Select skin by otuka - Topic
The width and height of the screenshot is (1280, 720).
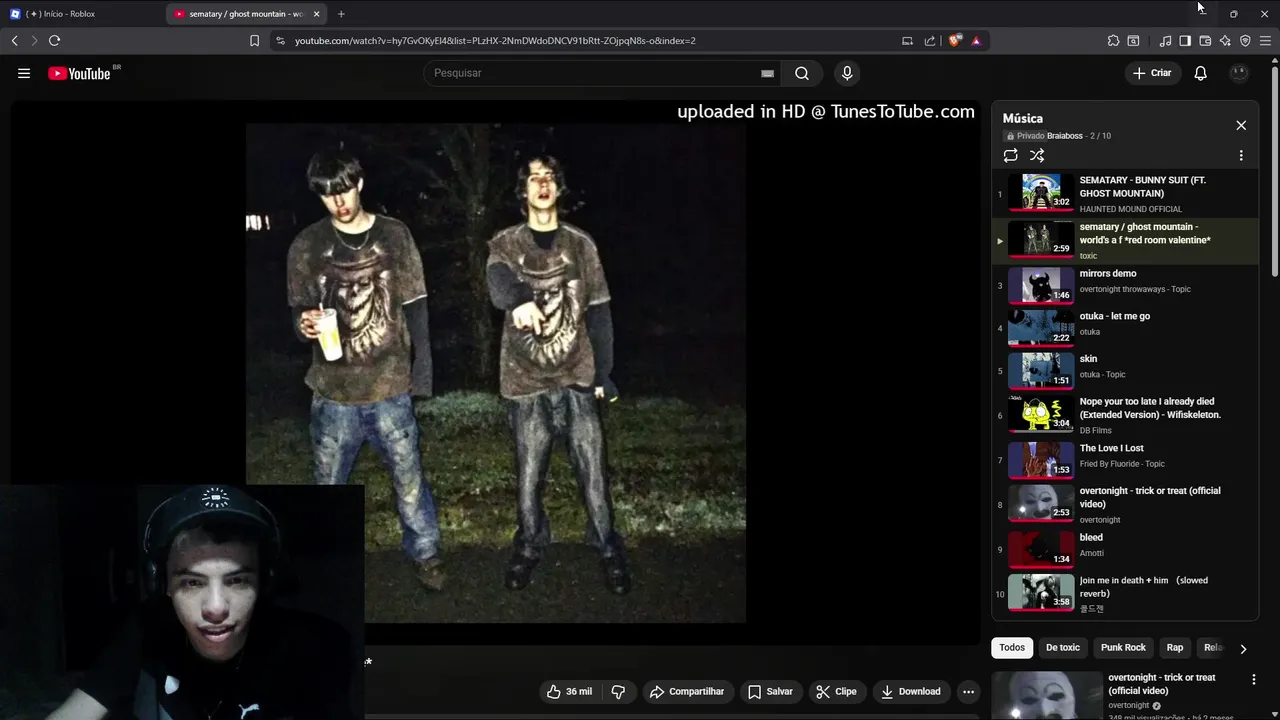(x=1125, y=370)
